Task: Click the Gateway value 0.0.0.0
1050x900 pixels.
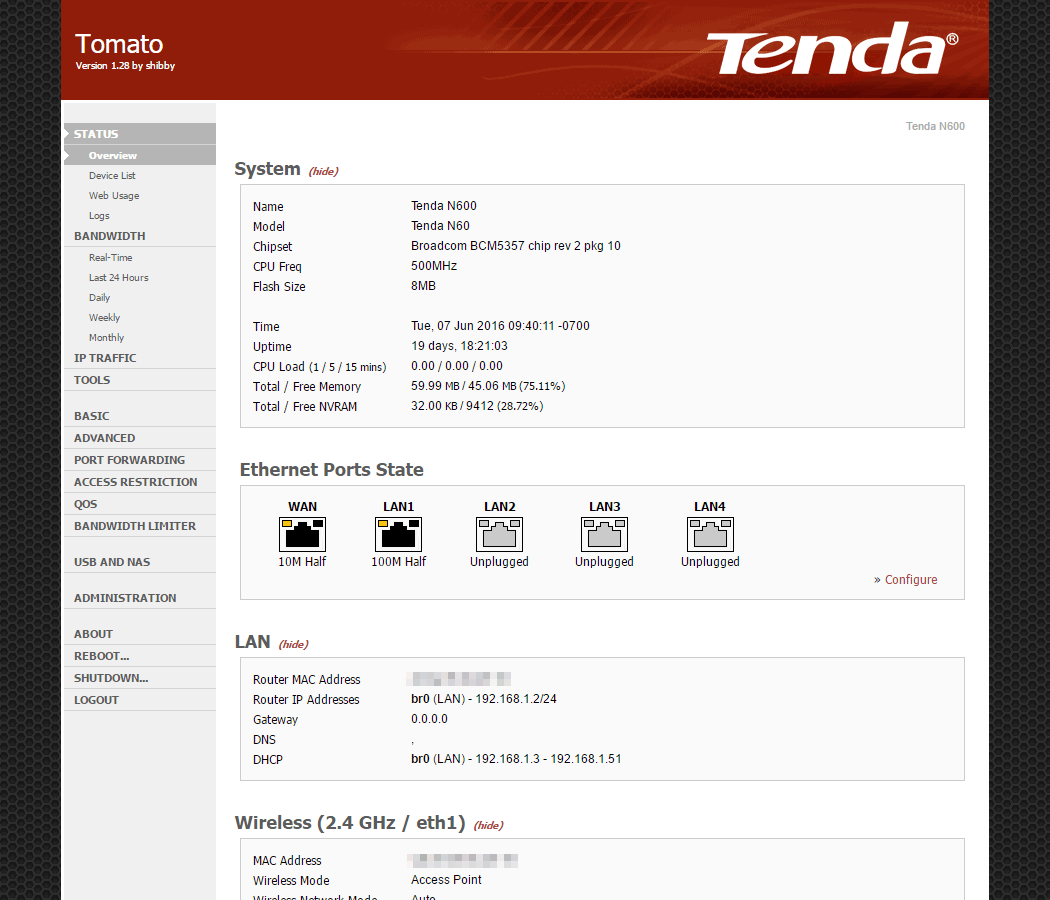Action: pos(429,719)
